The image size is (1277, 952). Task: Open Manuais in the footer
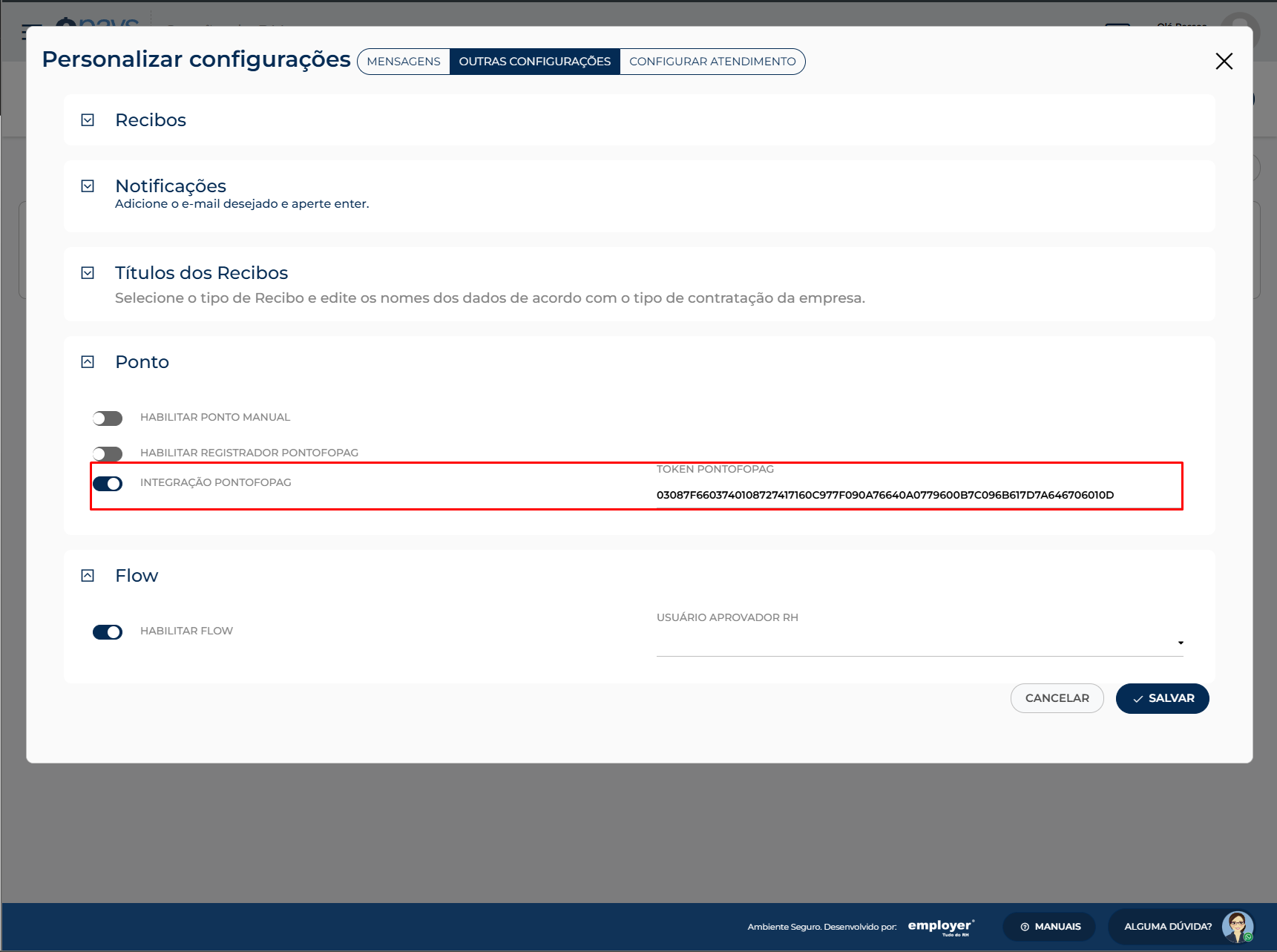1049,927
